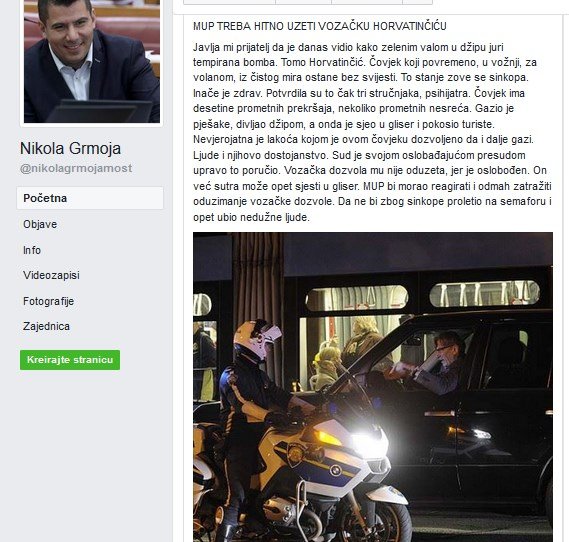Viewport: 569px width, 542px height.
Task: Click the post headline about MUP and Horvatinčić
Action: point(320,26)
